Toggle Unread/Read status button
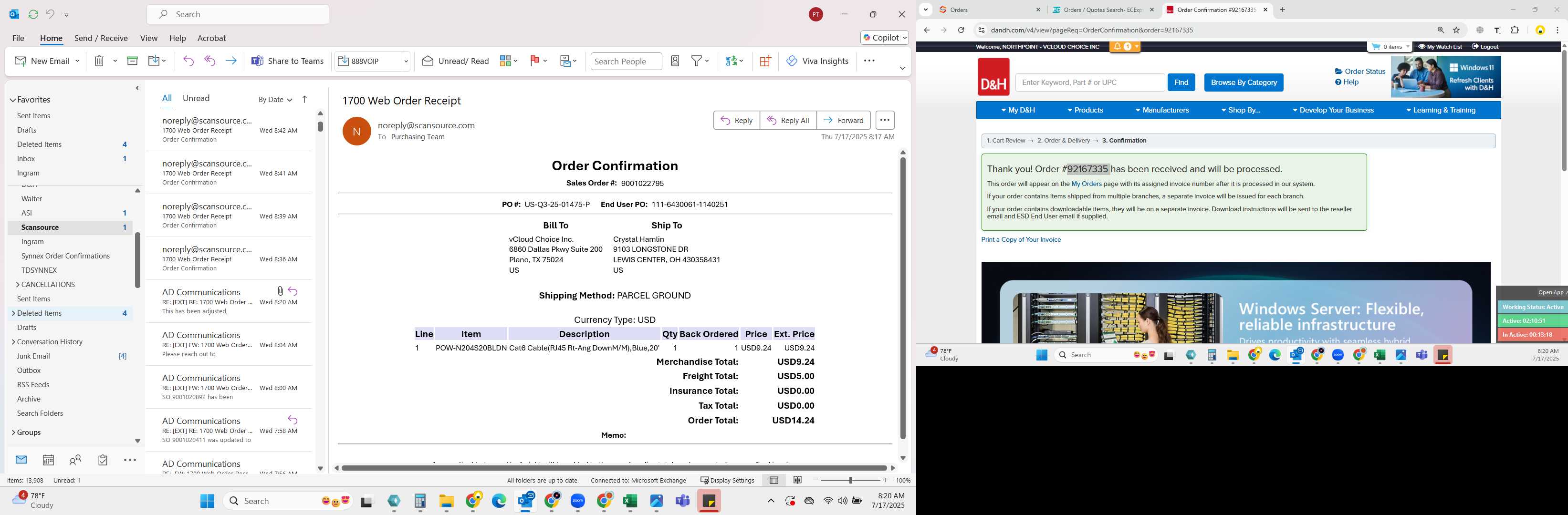Image resolution: width=1568 pixels, height=515 pixels. (455, 61)
